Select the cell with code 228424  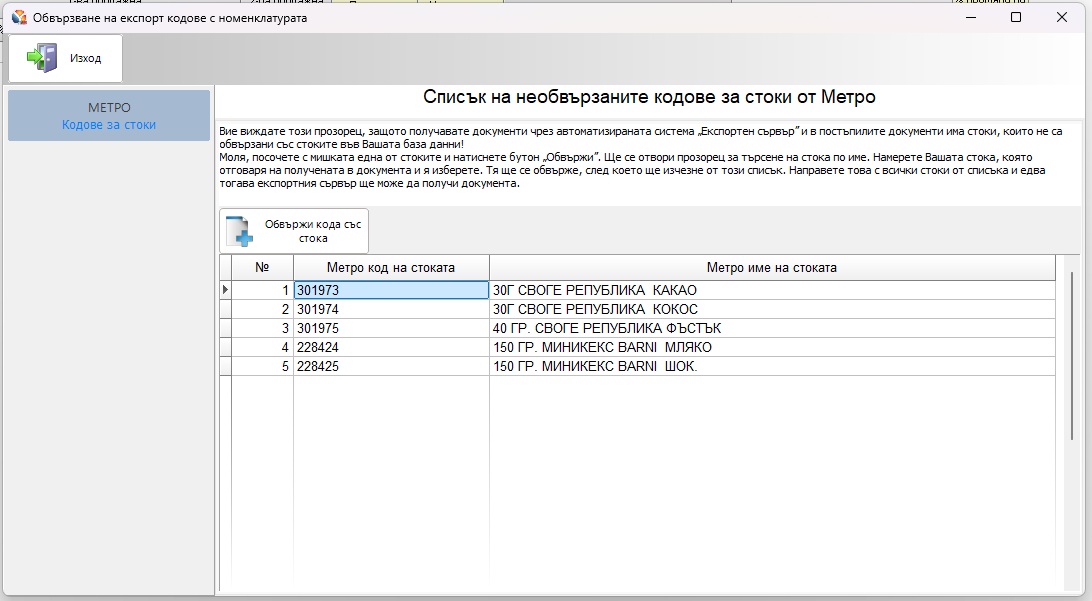(390, 347)
